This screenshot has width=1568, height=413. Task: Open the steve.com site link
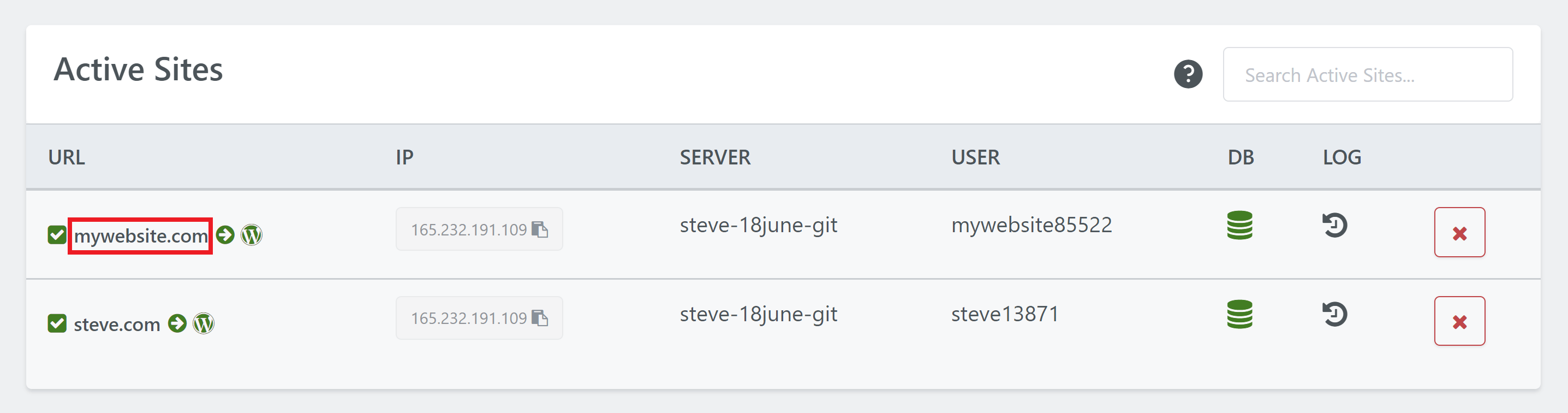tap(117, 324)
